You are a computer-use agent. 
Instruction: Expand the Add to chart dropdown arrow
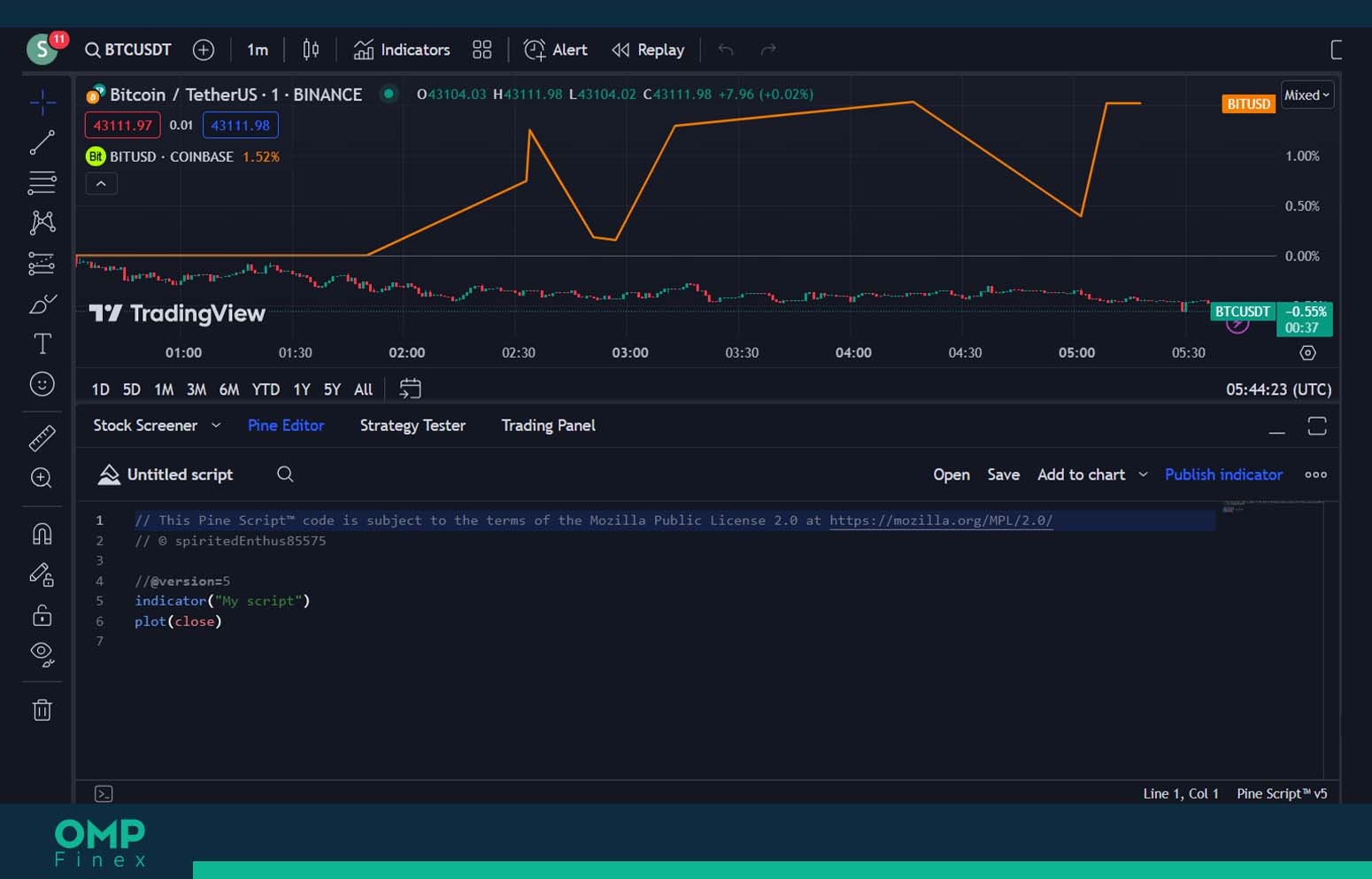tap(1143, 475)
